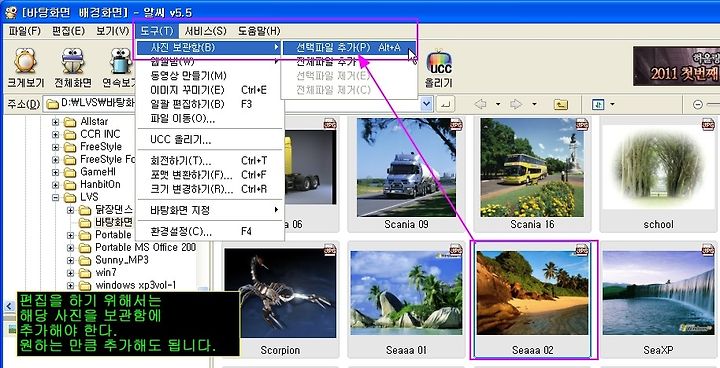Select the Scania 09 thumbnail
Viewport: 720px width, 368px height.
click(406, 175)
